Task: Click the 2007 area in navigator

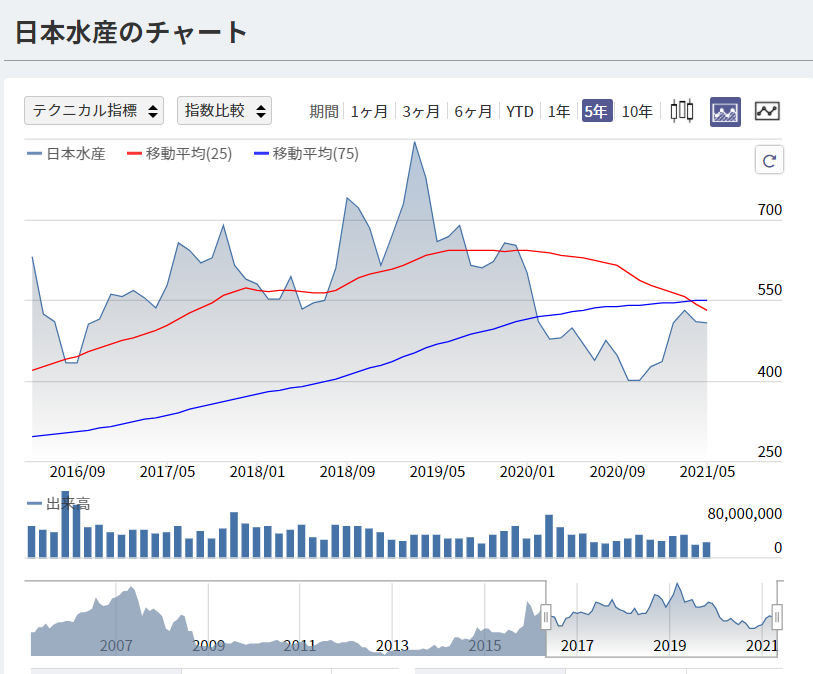Action: [x=116, y=645]
